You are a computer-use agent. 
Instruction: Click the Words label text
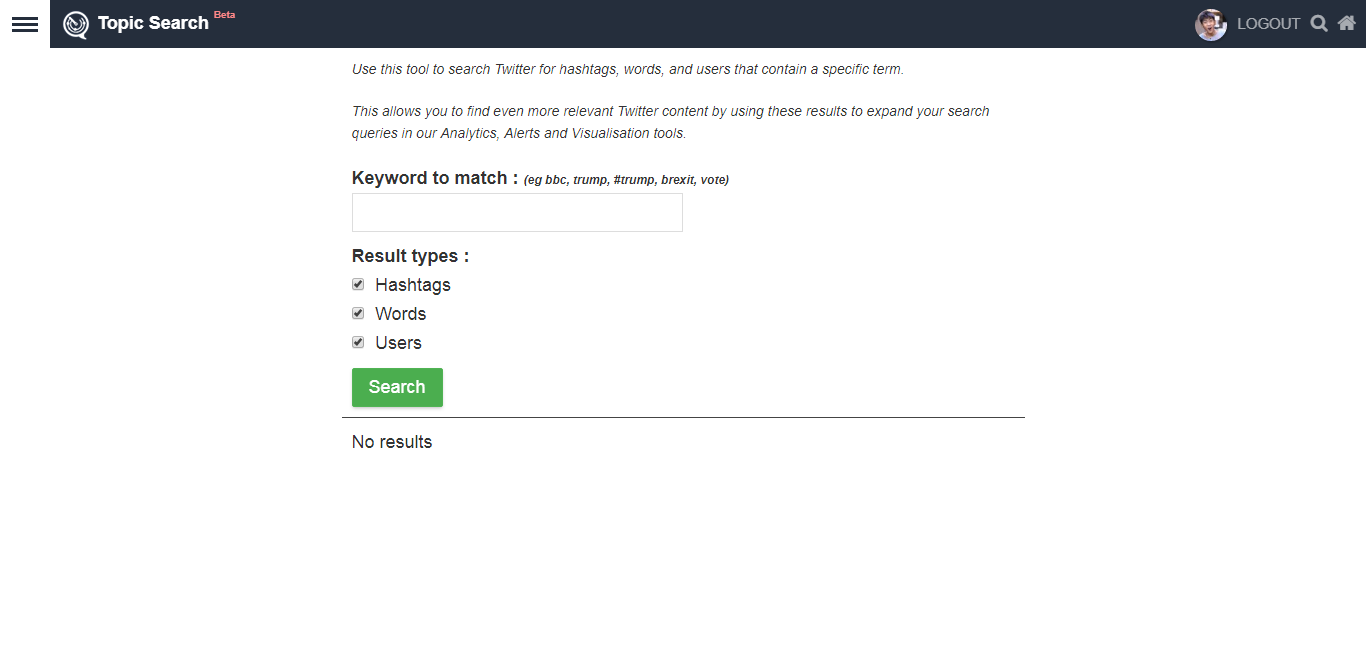pyautogui.click(x=401, y=314)
